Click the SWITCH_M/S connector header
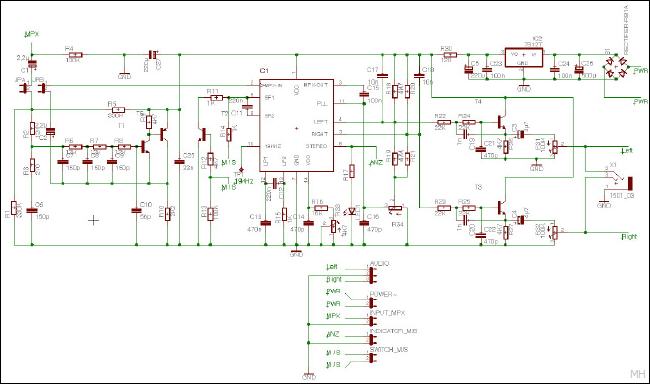 click(x=373, y=358)
